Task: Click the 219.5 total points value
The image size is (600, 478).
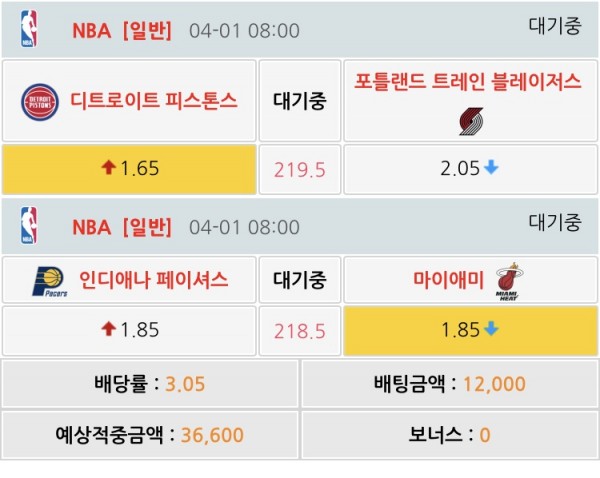Action: click(x=300, y=169)
